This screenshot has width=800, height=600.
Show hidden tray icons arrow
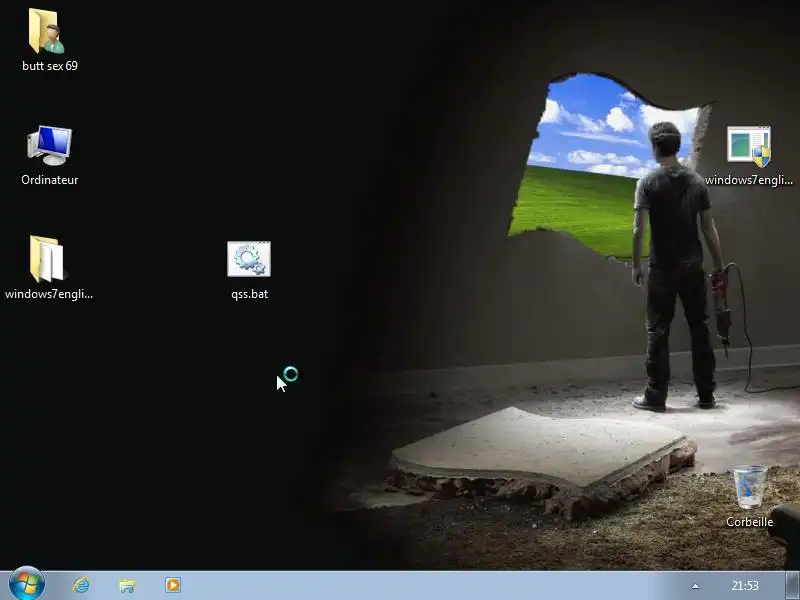(x=695, y=586)
